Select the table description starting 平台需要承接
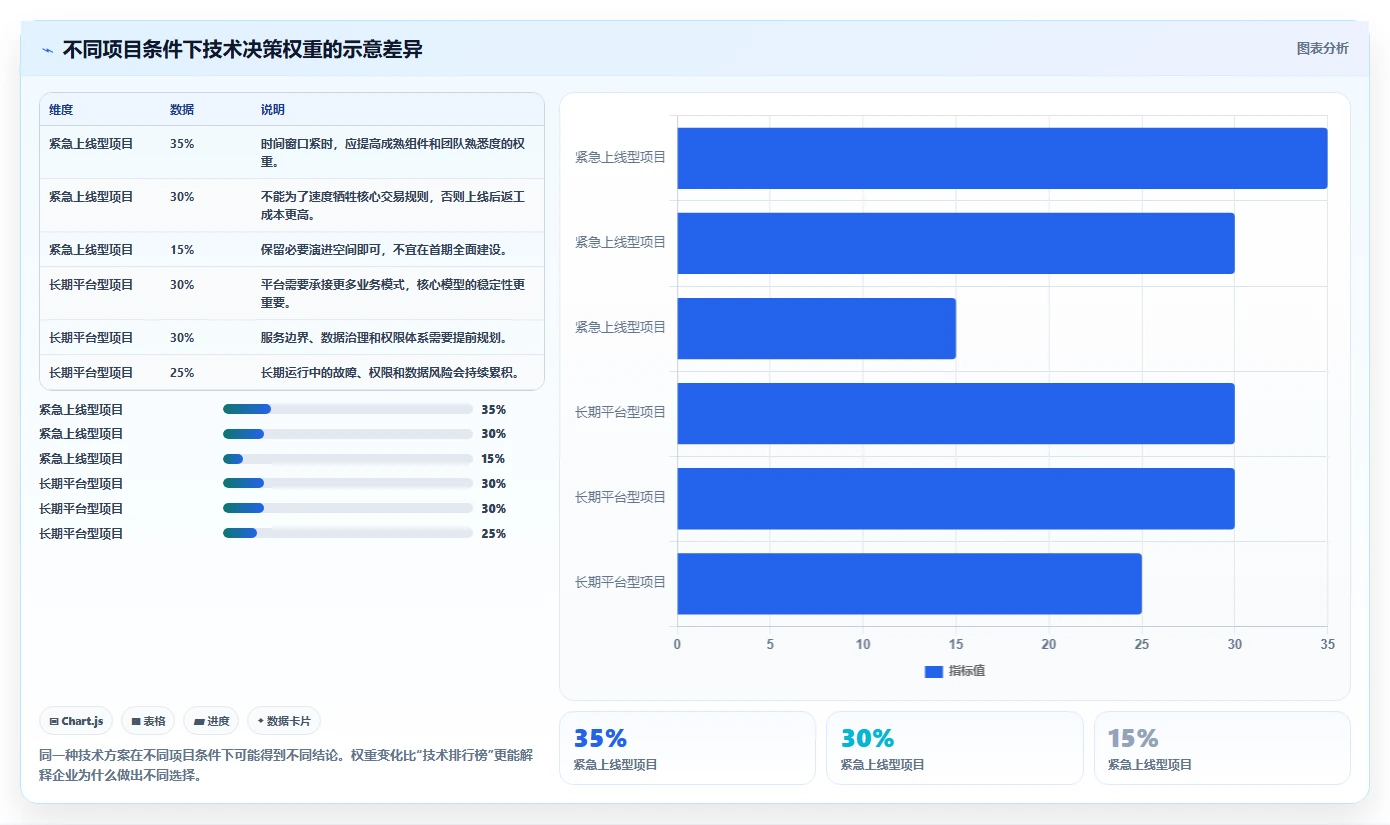This screenshot has height=825, width=1390. (393, 293)
